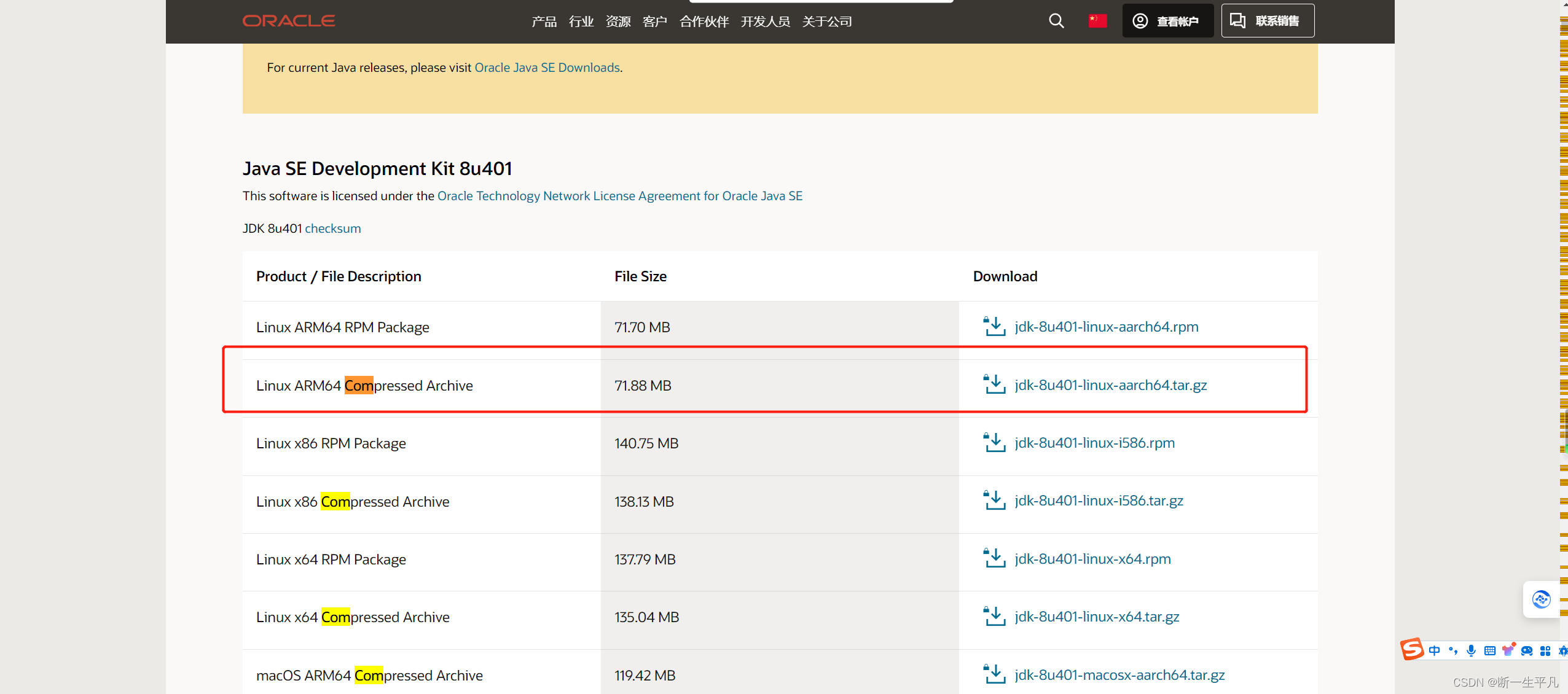The image size is (1568, 694).
Task: Click download icon for linux-aarch64.rpm
Action: pos(994,327)
